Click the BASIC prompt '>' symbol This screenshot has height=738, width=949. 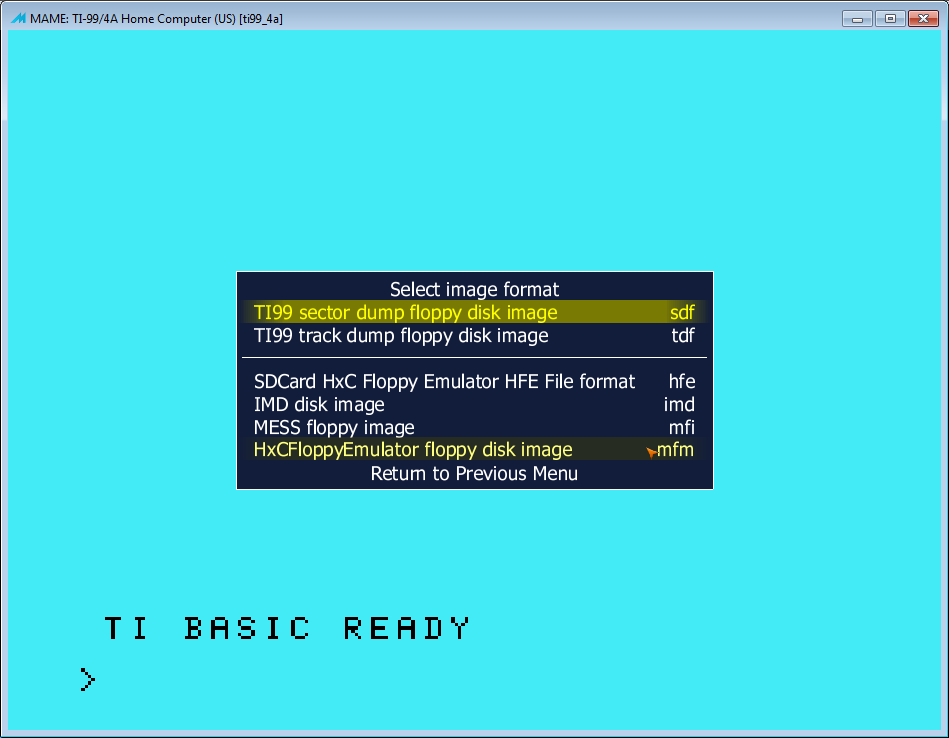coord(87,679)
